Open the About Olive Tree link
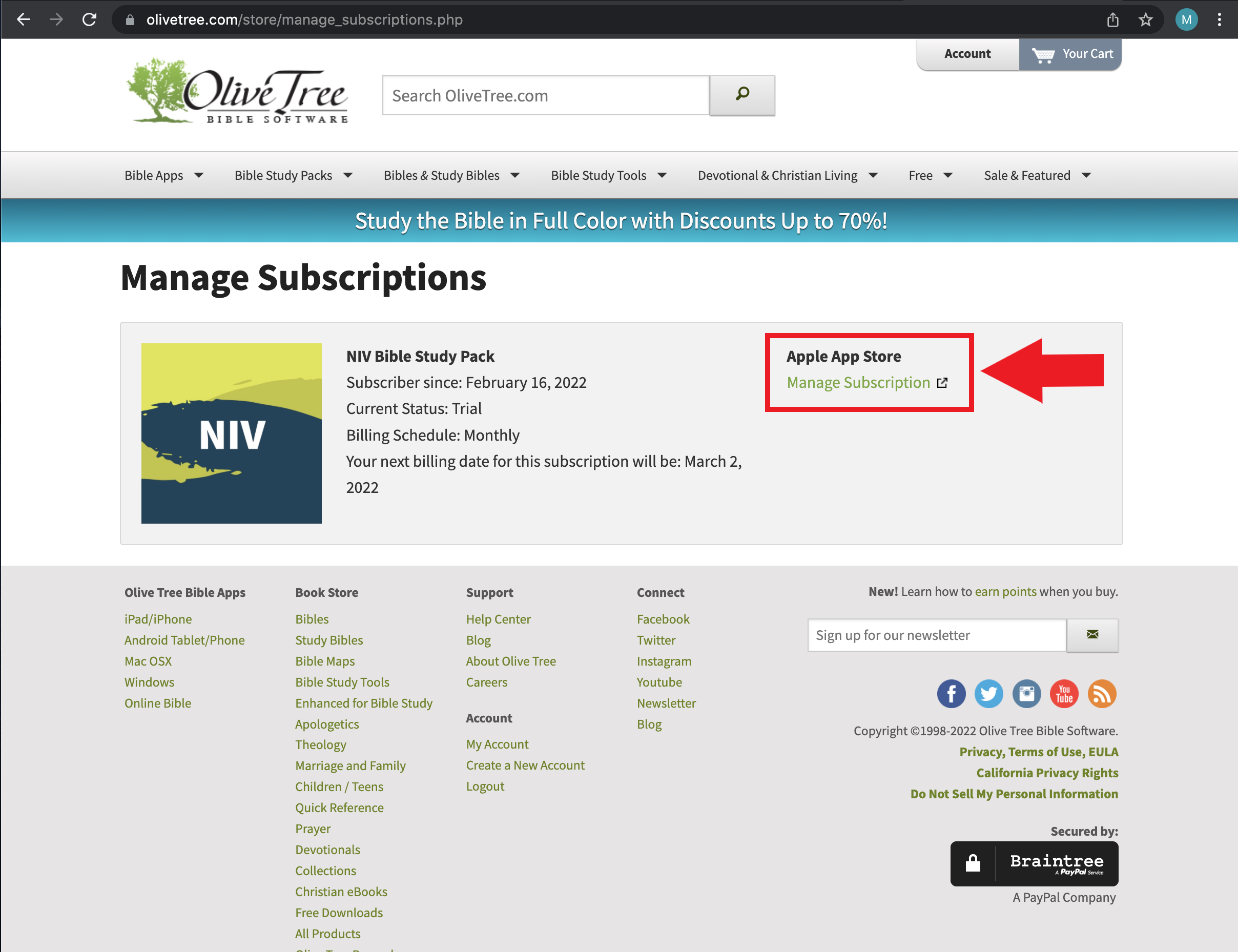 511,661
